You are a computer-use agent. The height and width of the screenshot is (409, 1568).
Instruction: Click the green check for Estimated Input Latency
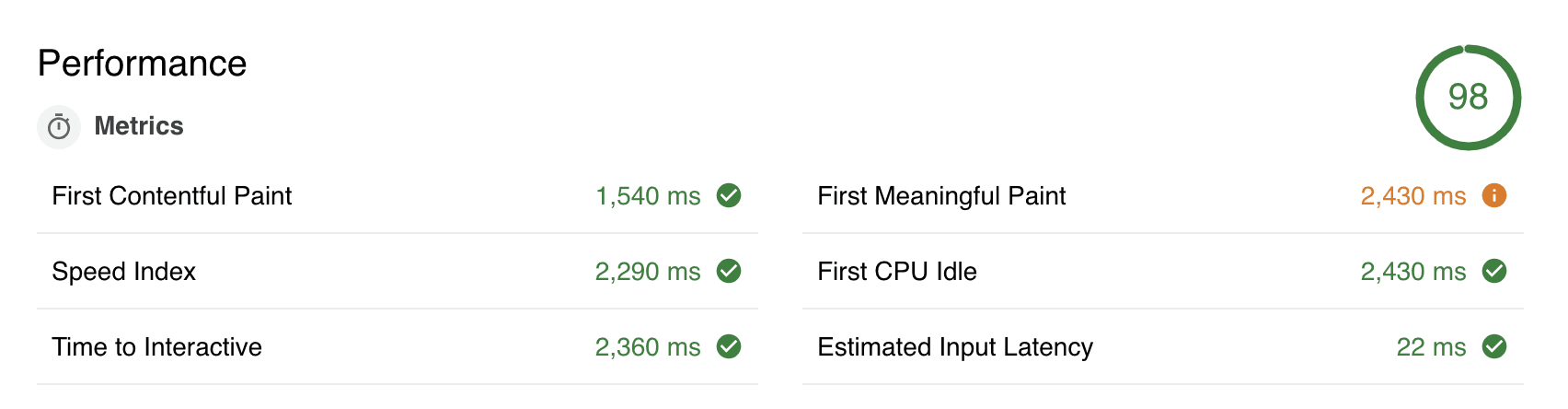(x=1494, y=346)
